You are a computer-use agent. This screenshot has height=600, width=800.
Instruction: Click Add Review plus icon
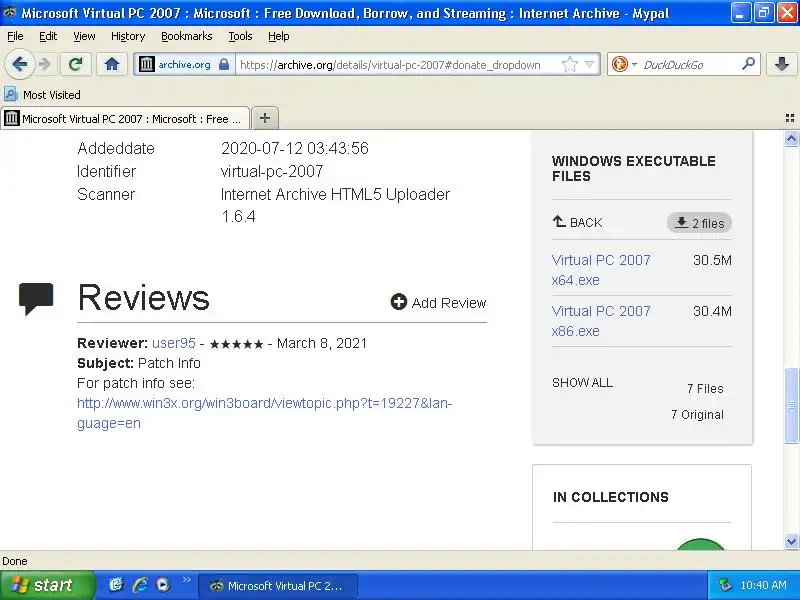click(398, 302)
